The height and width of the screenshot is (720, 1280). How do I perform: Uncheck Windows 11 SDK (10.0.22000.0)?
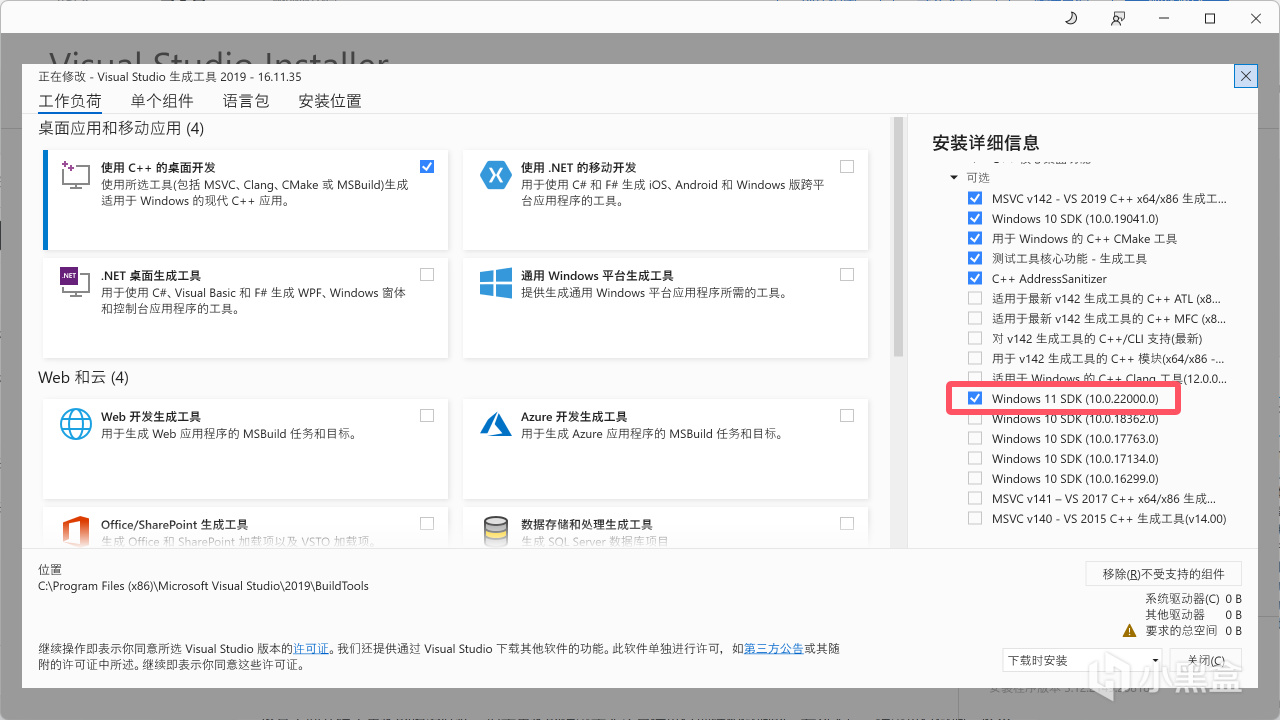[x=975, y=398]
